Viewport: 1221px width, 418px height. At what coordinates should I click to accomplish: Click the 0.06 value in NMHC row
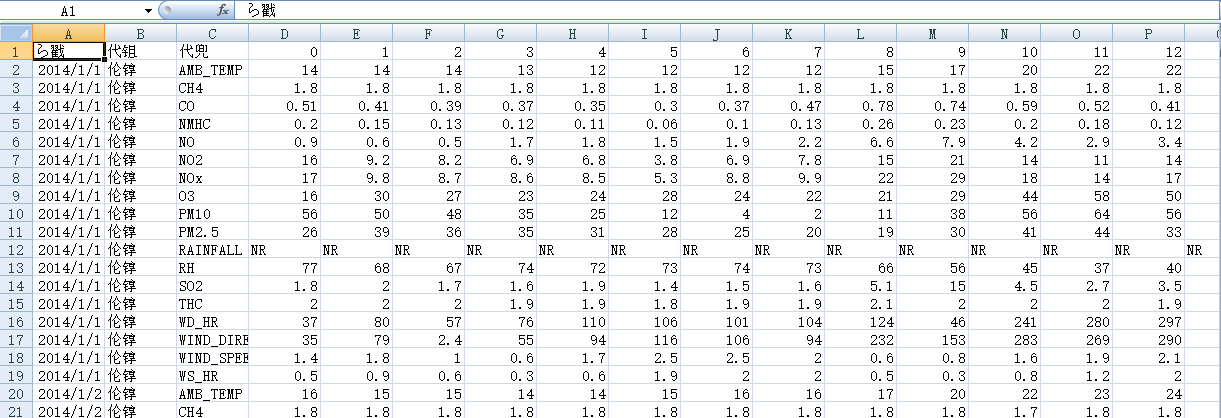point(644,124)
